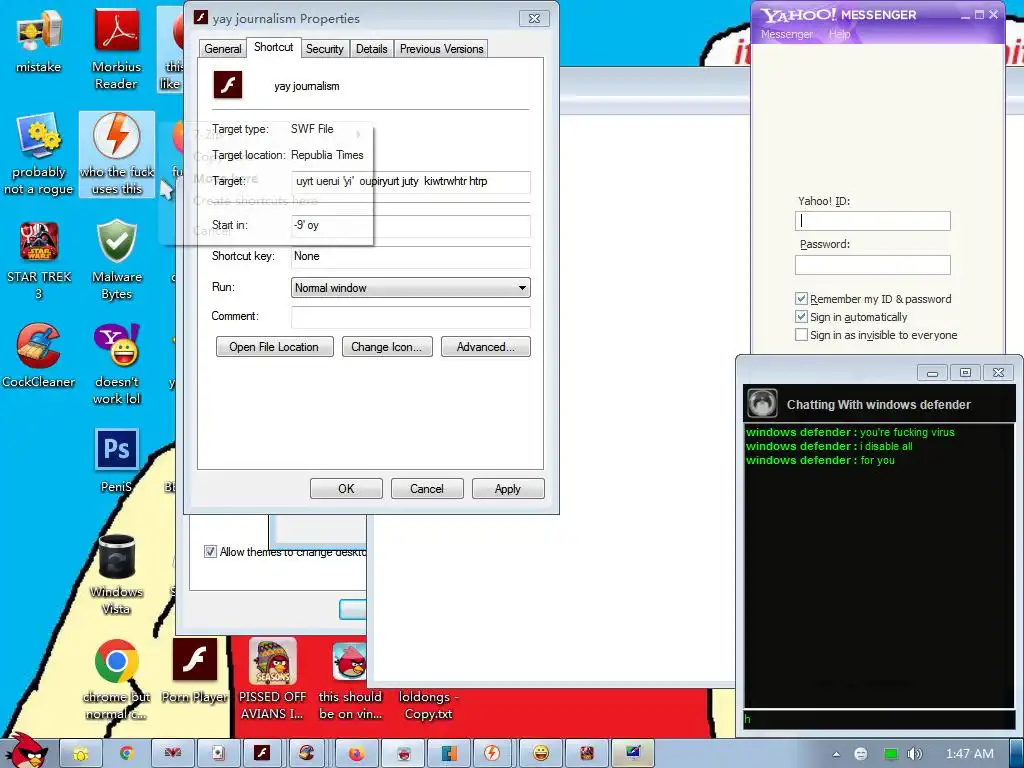Click Firefox icon in the taskbar
1024x768 pixels.
pos(356,754)
